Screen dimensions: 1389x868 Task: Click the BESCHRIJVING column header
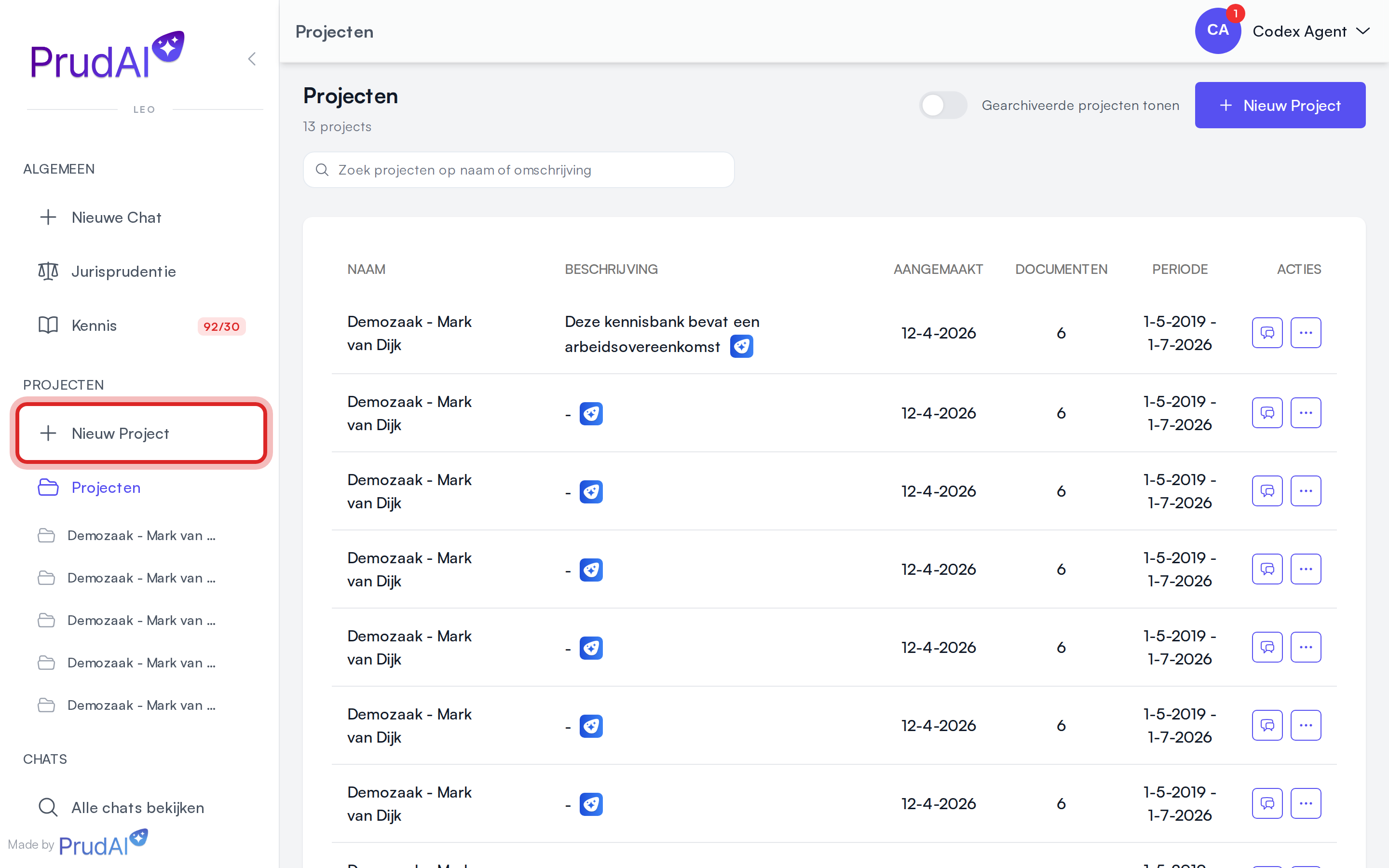(611, 269)
